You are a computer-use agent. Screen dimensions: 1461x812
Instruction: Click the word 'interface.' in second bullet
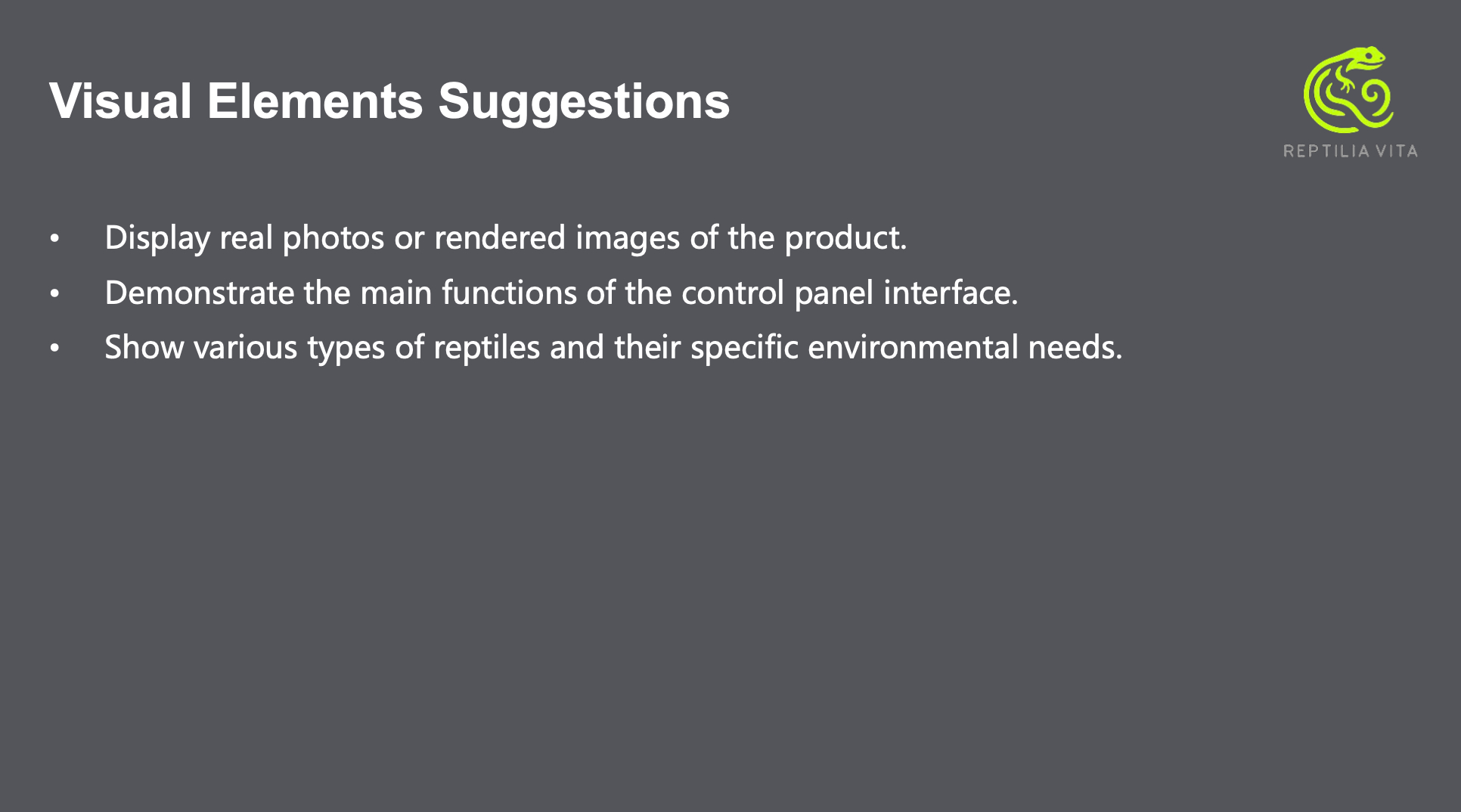pyautogui.click(x=951, y=293)
